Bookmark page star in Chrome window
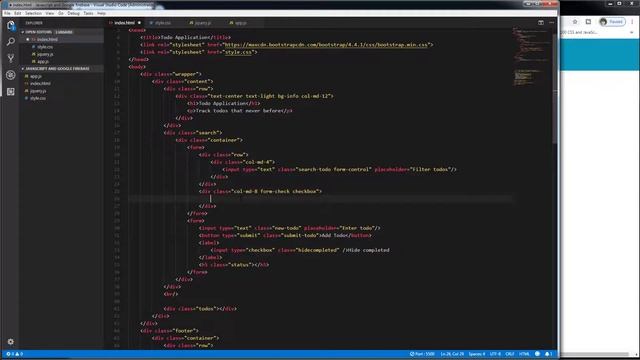The width and height of the screenshot is (640, 360). click(x=575, y=22)
